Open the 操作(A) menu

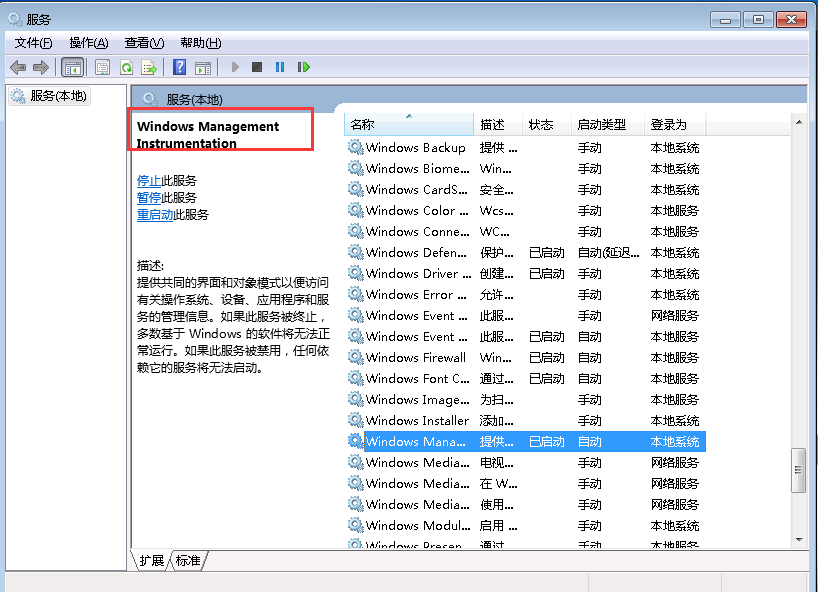pyautogui.click(x=88, y=43)
